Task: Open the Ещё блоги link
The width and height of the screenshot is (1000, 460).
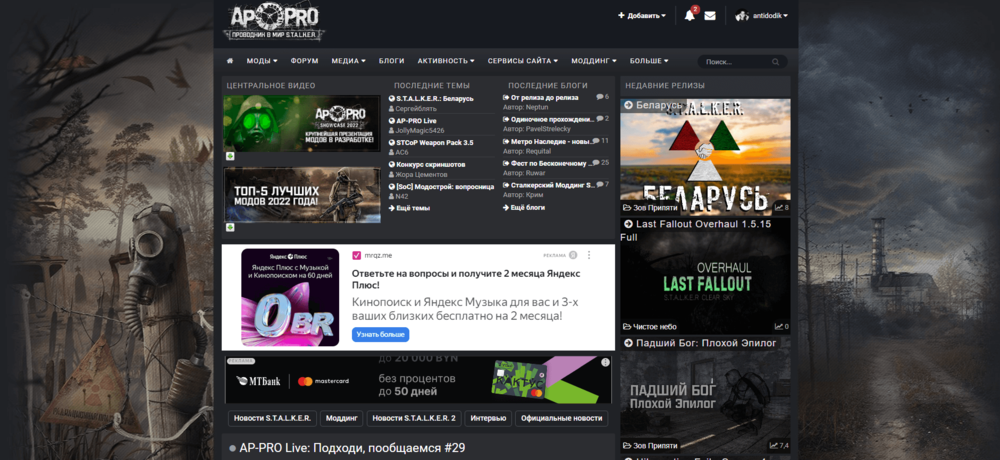Action: [524, 207]
